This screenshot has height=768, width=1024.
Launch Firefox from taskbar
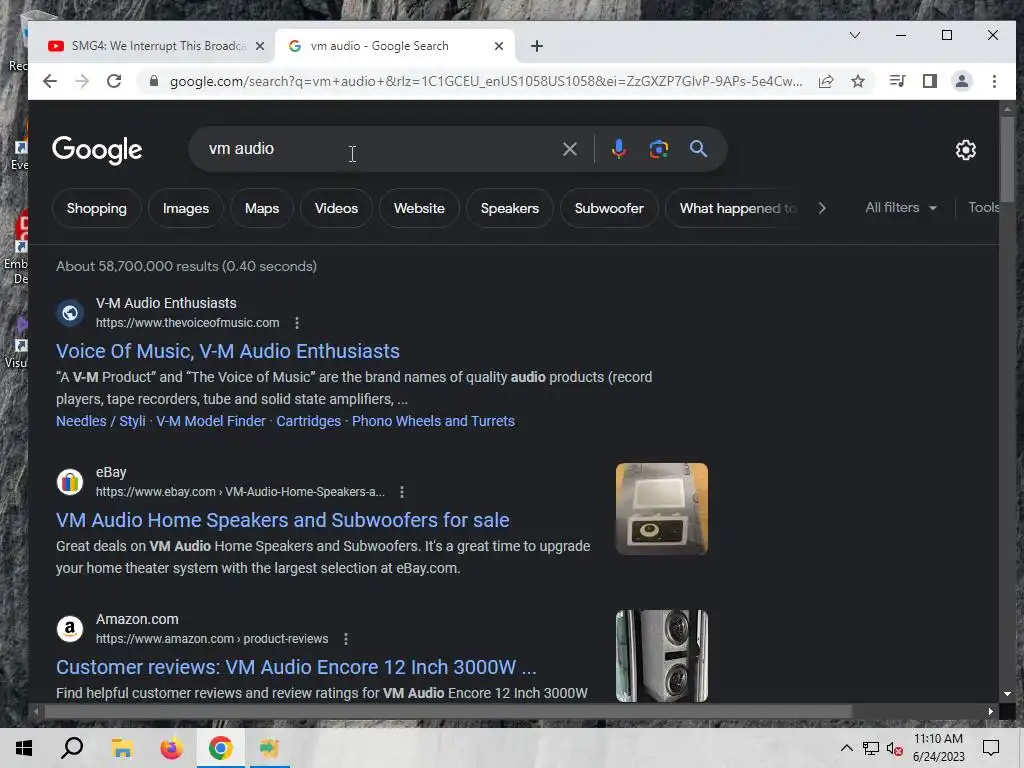[x=171, y=748]
